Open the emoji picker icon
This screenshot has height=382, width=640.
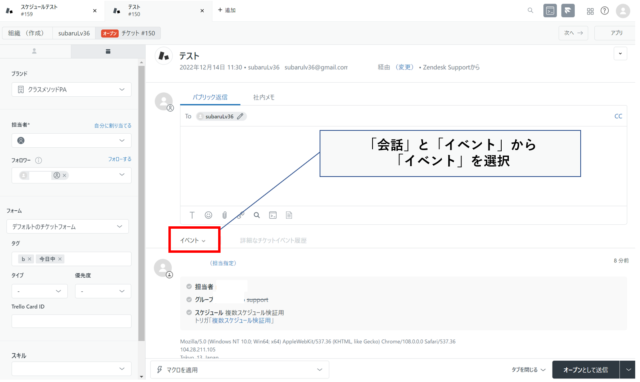[x=208, y=215]
